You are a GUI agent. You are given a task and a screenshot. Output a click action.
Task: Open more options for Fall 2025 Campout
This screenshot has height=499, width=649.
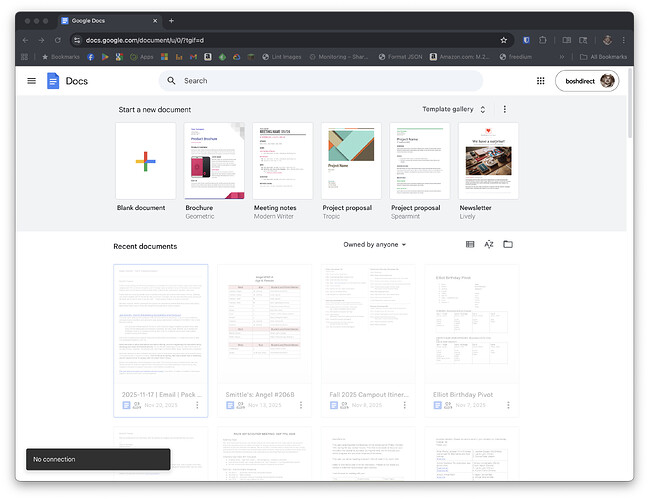click(405, 405)
